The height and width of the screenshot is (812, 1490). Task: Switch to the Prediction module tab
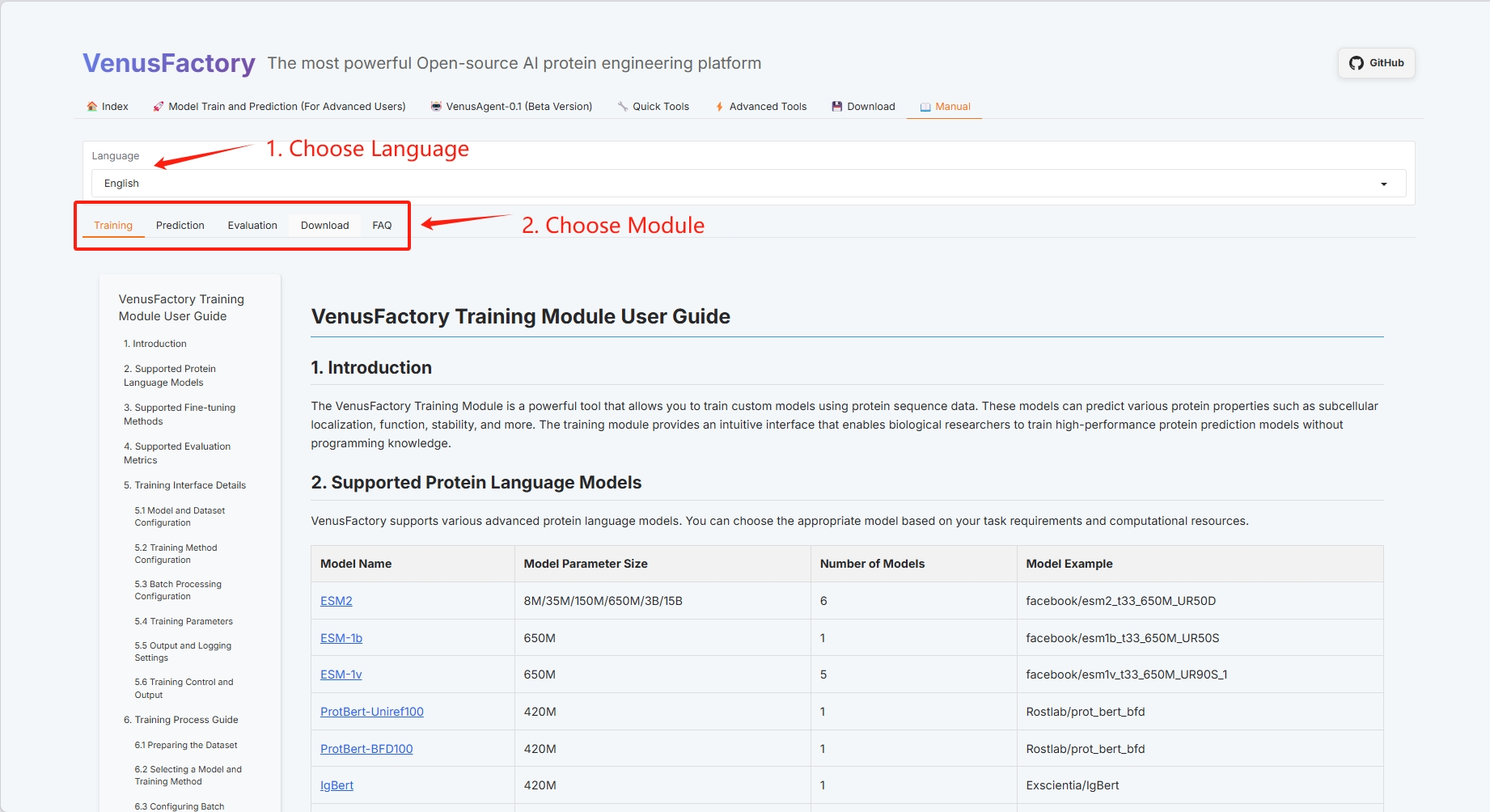(x=180, y=226)
